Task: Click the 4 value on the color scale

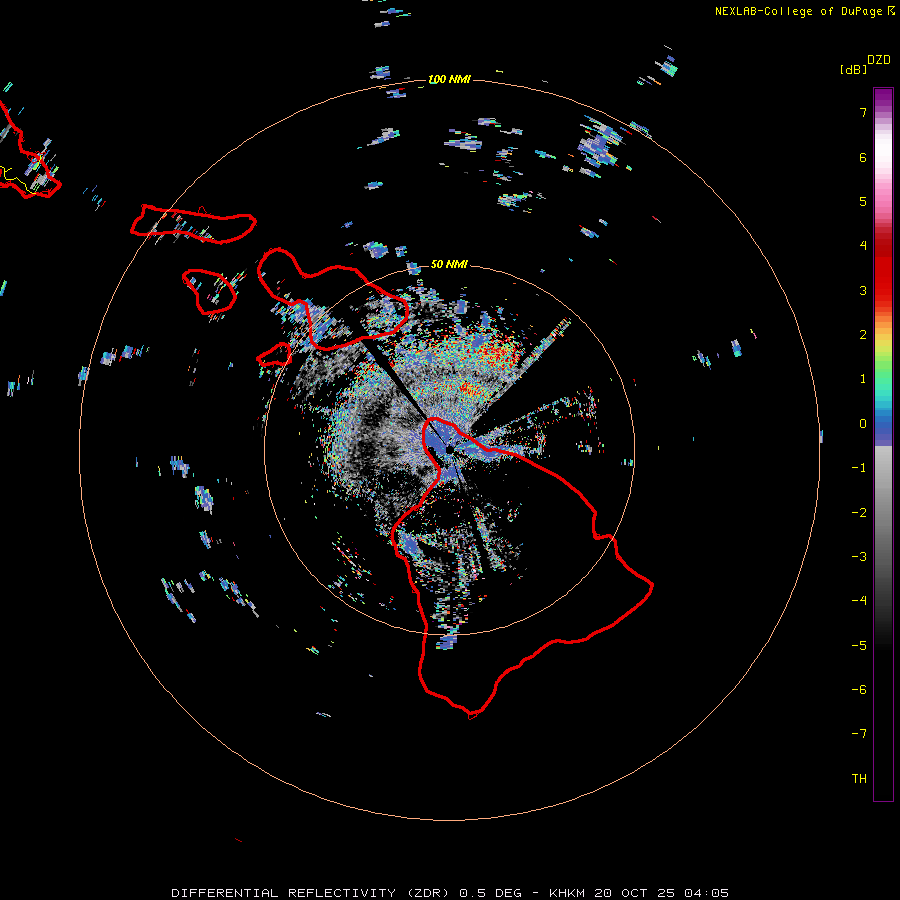Action: [x=863, y=246]
